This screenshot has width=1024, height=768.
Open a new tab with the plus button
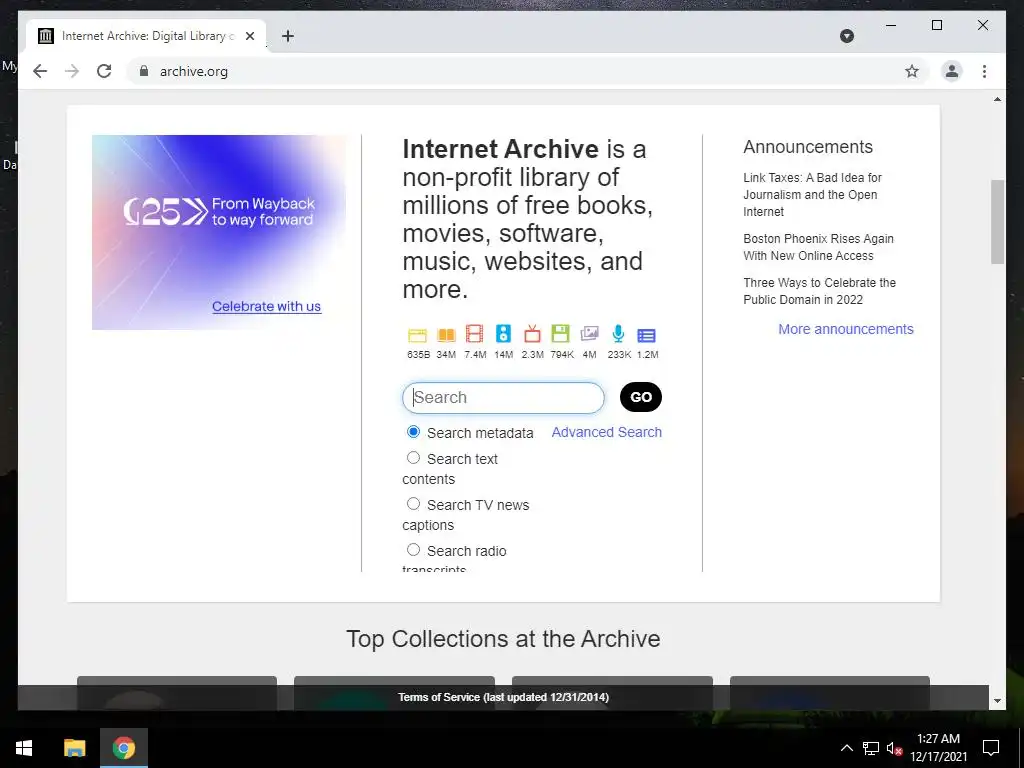[288, 36]
